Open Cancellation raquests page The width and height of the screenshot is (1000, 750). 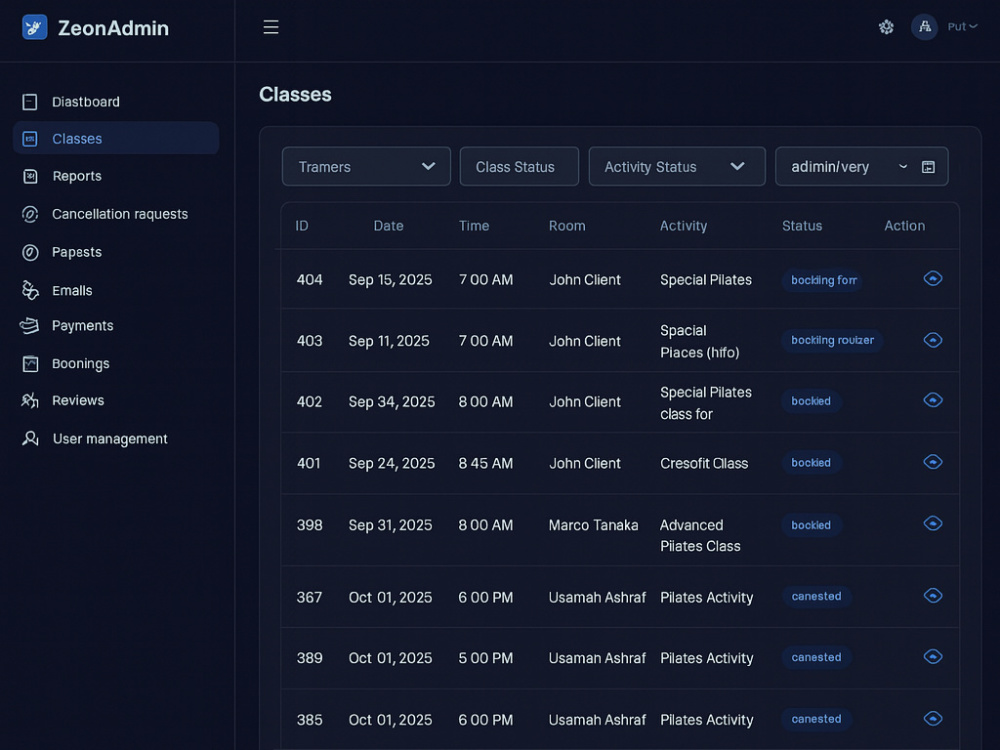coord(120,214)
